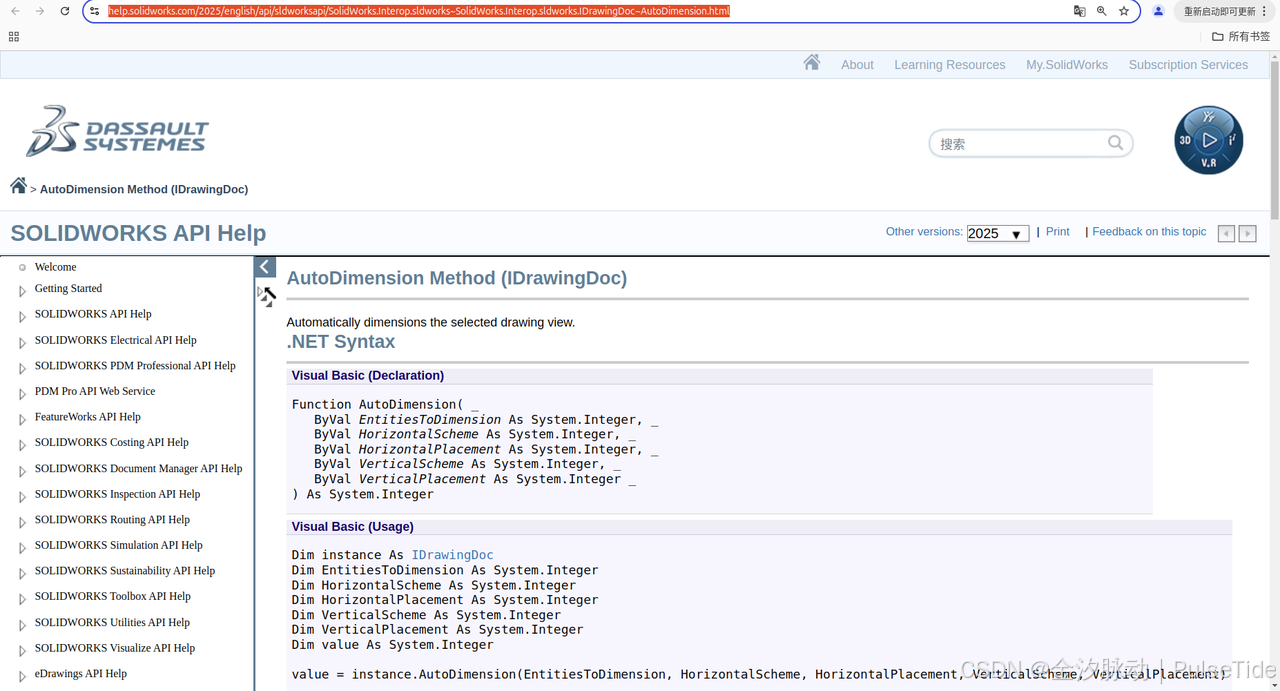1280x691 pixels.
Task: Click the 3DEXPERIENCE compass icon
Action: click(x=1208, y=140)
